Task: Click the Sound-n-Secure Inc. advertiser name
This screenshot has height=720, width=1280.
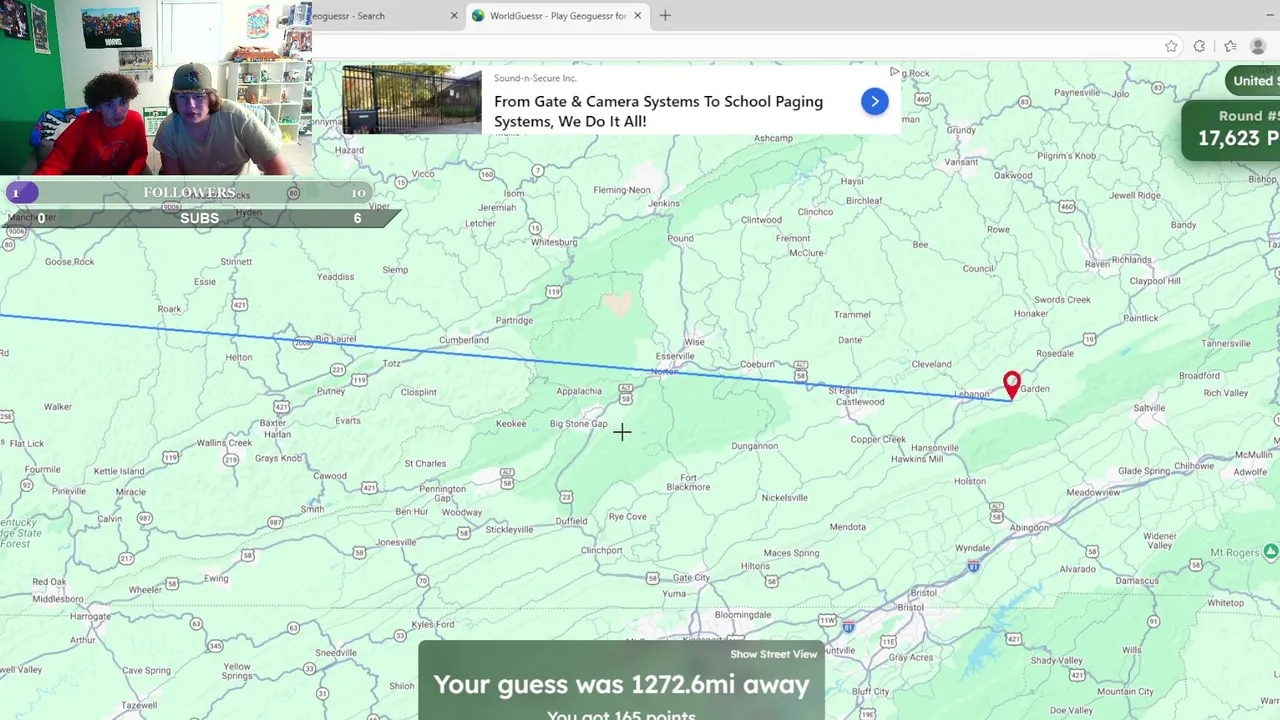Action: [535, 78]
